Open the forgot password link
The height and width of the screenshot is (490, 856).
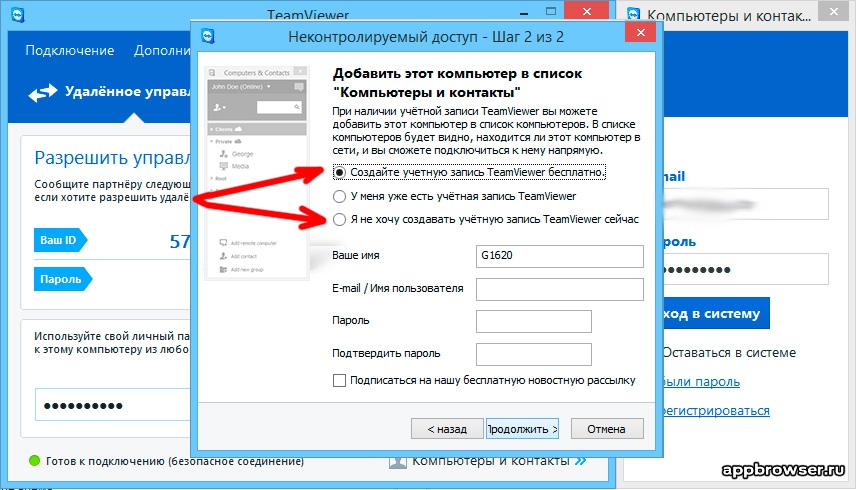click(x=702, y=382)
